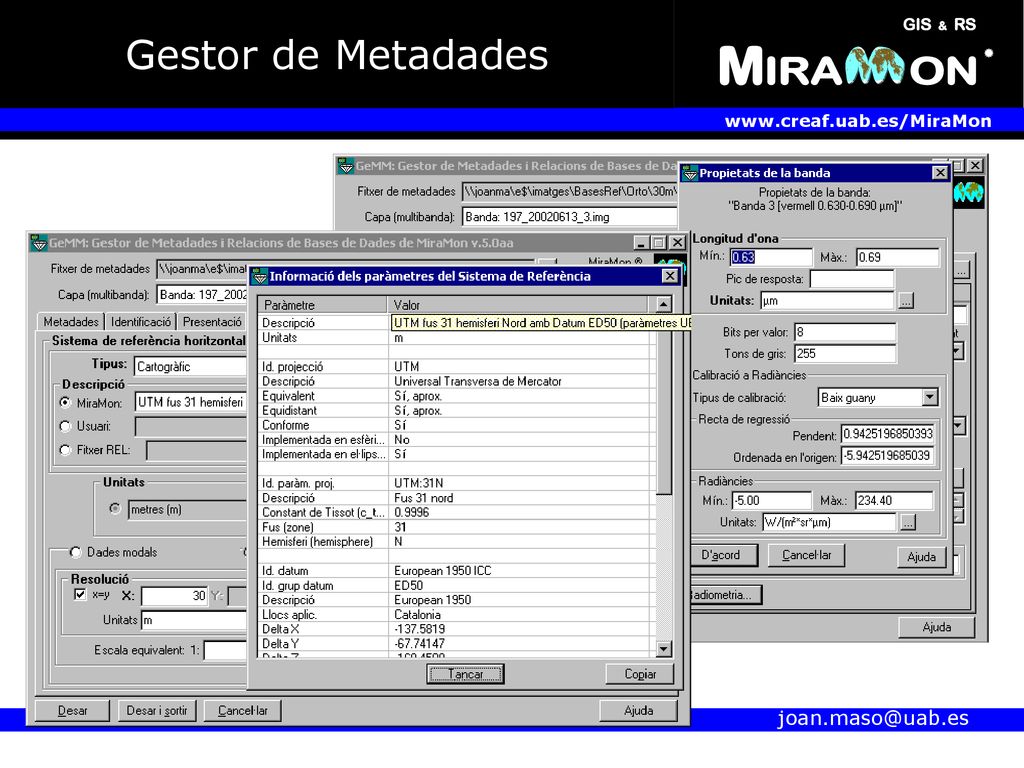The height and width of the screenshot is (768, 1024).
Task: Select the Hemisferi (hemisphere) row
Action: pyautogui.click(x=456, y=542)
